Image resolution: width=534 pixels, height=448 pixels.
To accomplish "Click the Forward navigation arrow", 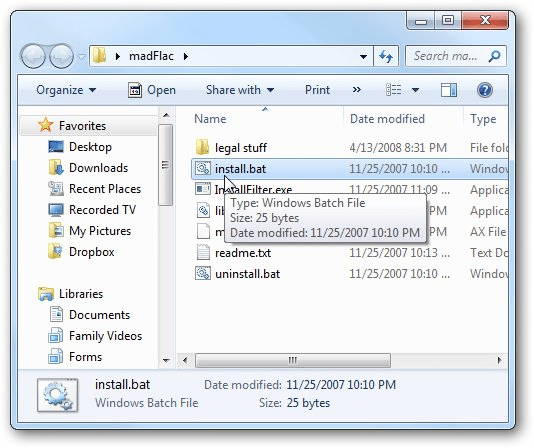I will click(62, 56).
